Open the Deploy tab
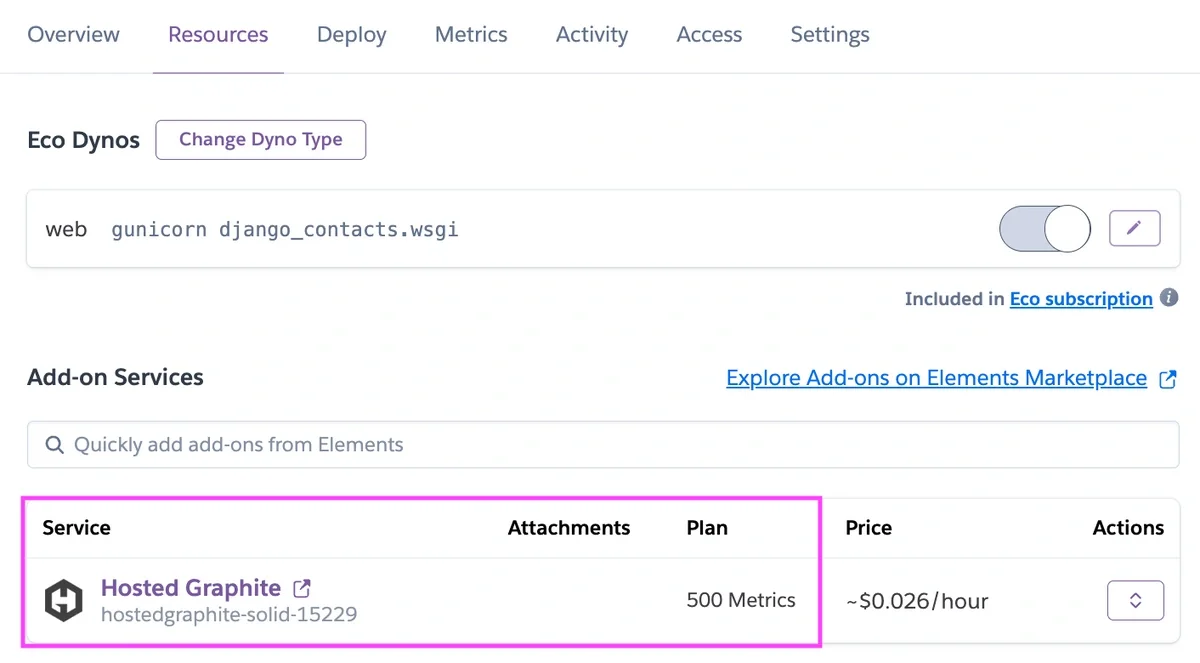This screenshot has width=1200, height=663. tap(351, 35)
